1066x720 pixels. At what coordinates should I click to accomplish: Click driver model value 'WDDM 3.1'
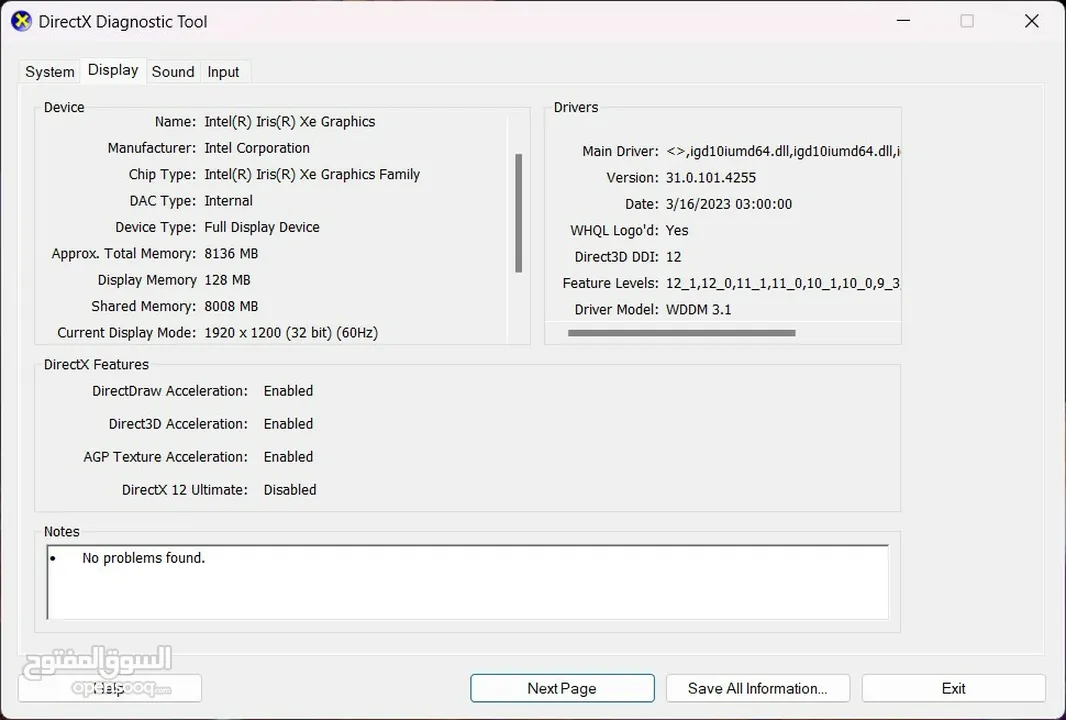tap(698, 310)
